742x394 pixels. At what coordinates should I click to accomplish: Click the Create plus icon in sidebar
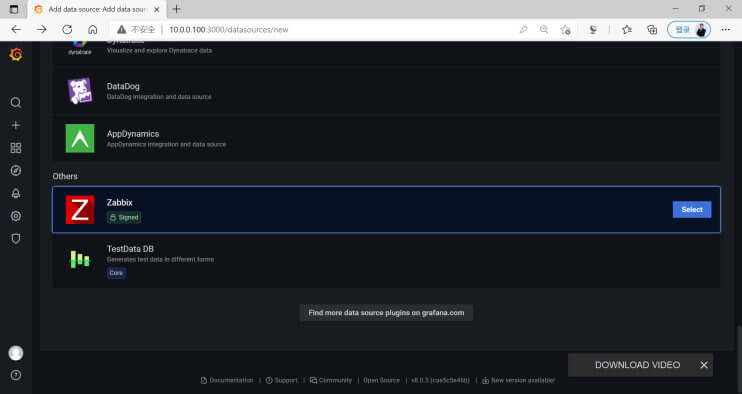pos(16,125)
